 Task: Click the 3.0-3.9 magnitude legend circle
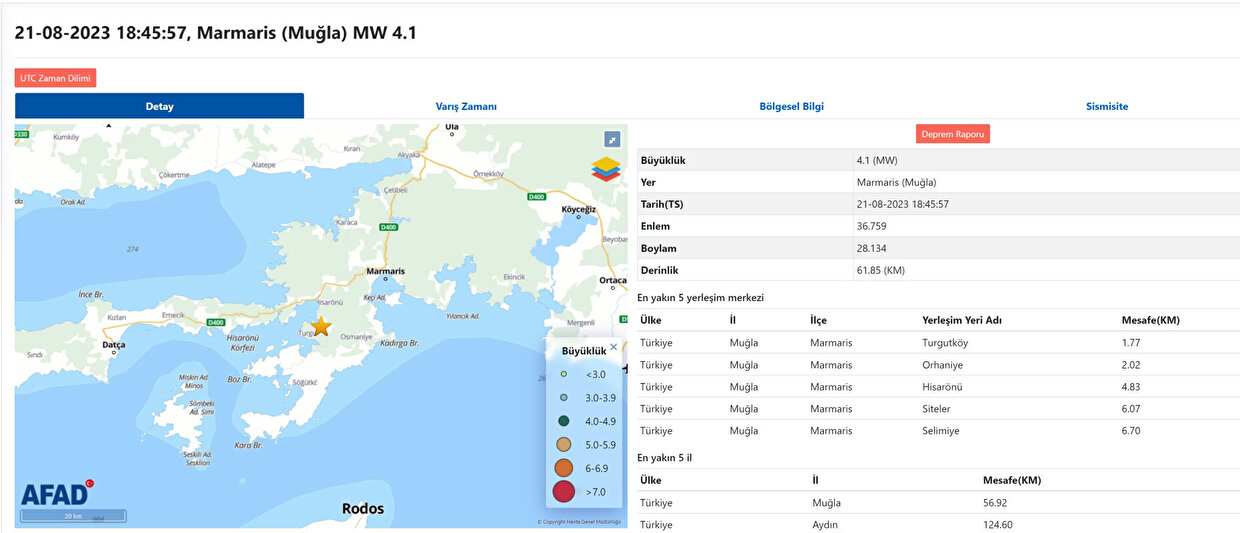(x=564, y=397)
